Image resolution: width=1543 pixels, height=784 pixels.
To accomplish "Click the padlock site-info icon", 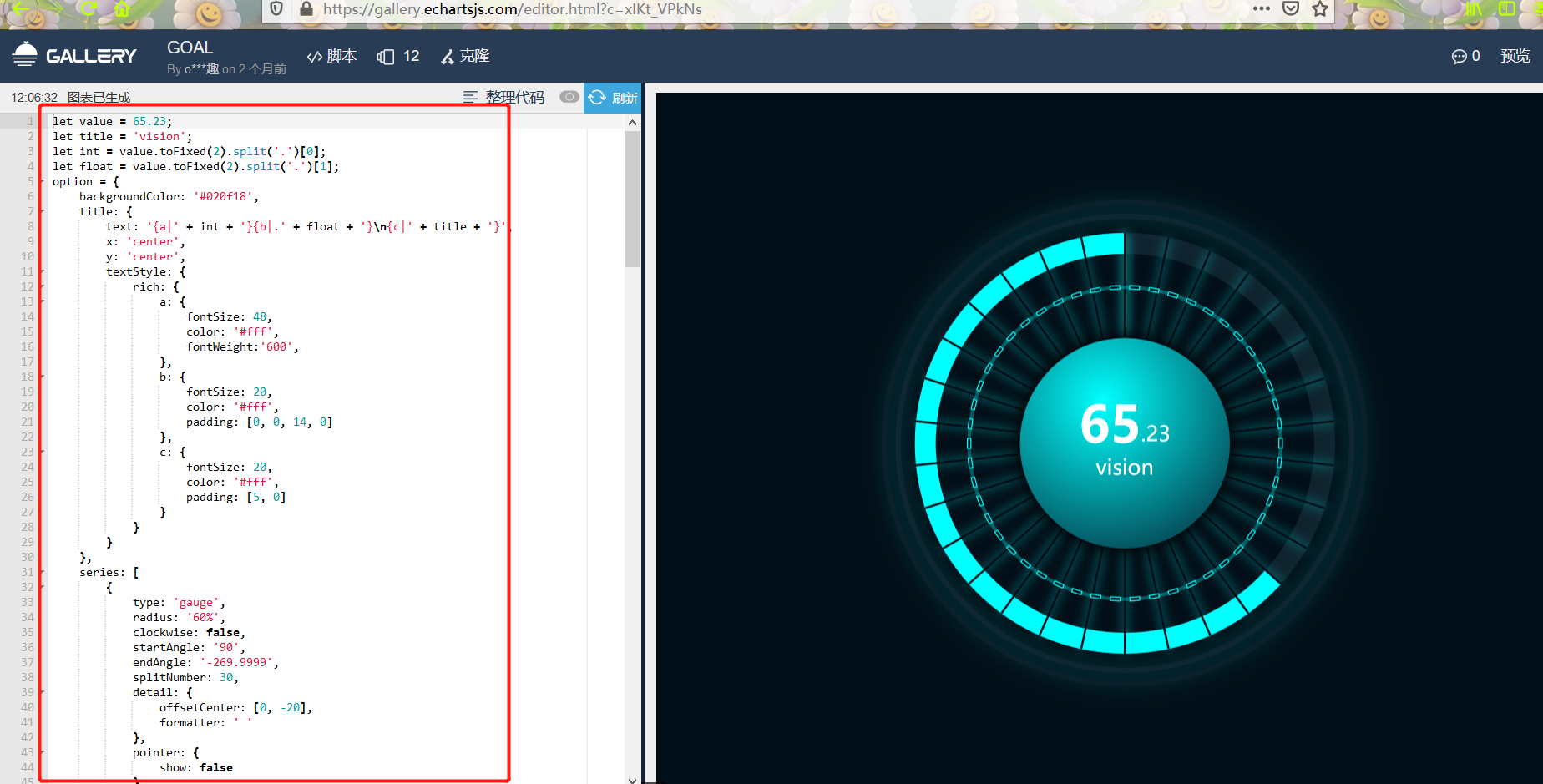I will 306,9.
